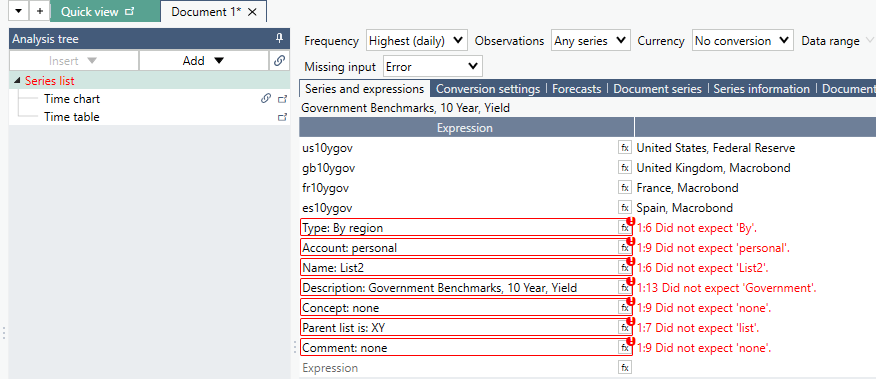Screen dimensions: 876x379
Task: Click the fx icon beside fr10ygov
Action: (625, 188)
